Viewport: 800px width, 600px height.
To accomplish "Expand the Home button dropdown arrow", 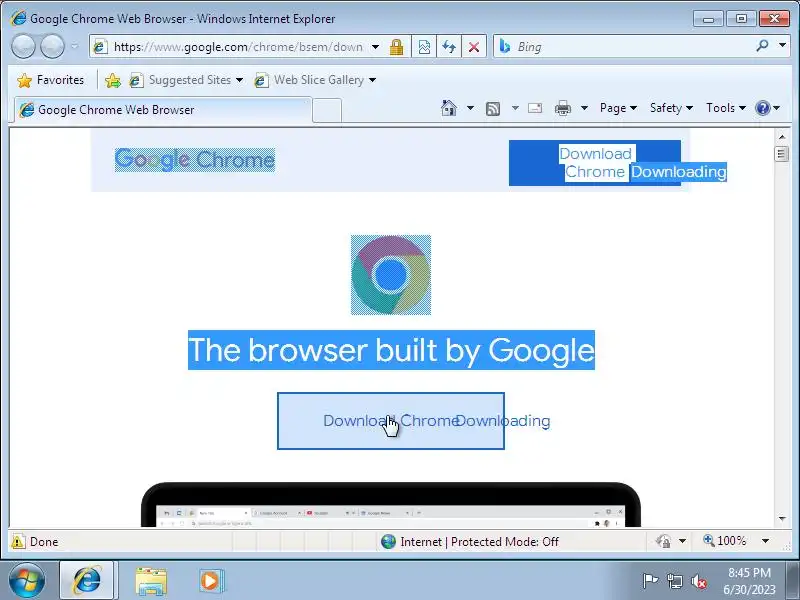I will (x=470, y=108).
